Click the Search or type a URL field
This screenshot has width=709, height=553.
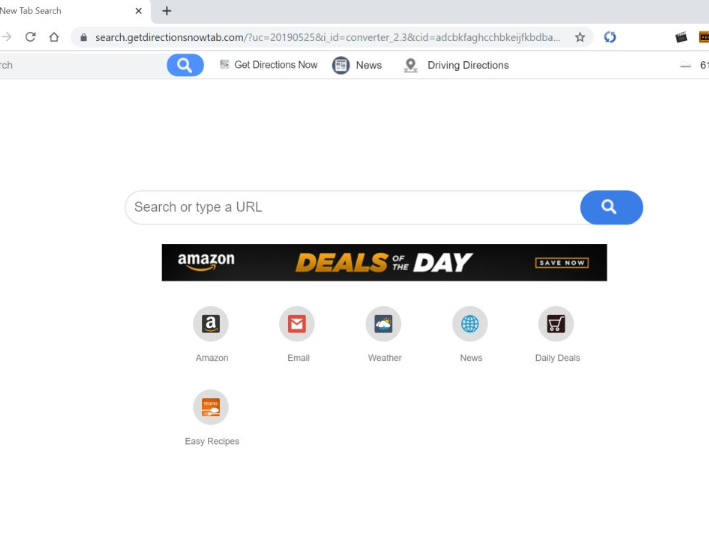[x=353, y=207]
